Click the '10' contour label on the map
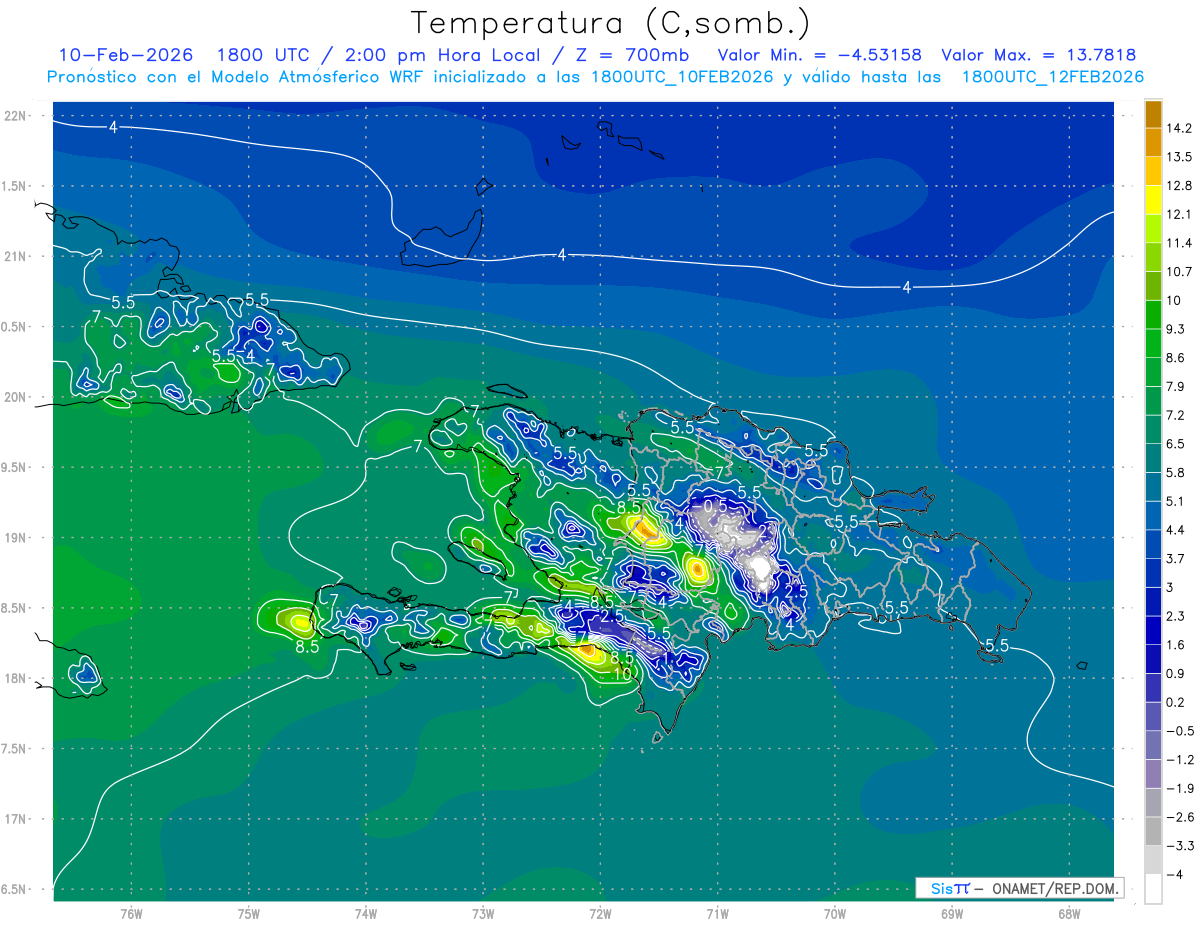This screenshot has width=1200, height=927. click(x=621, y=674)
